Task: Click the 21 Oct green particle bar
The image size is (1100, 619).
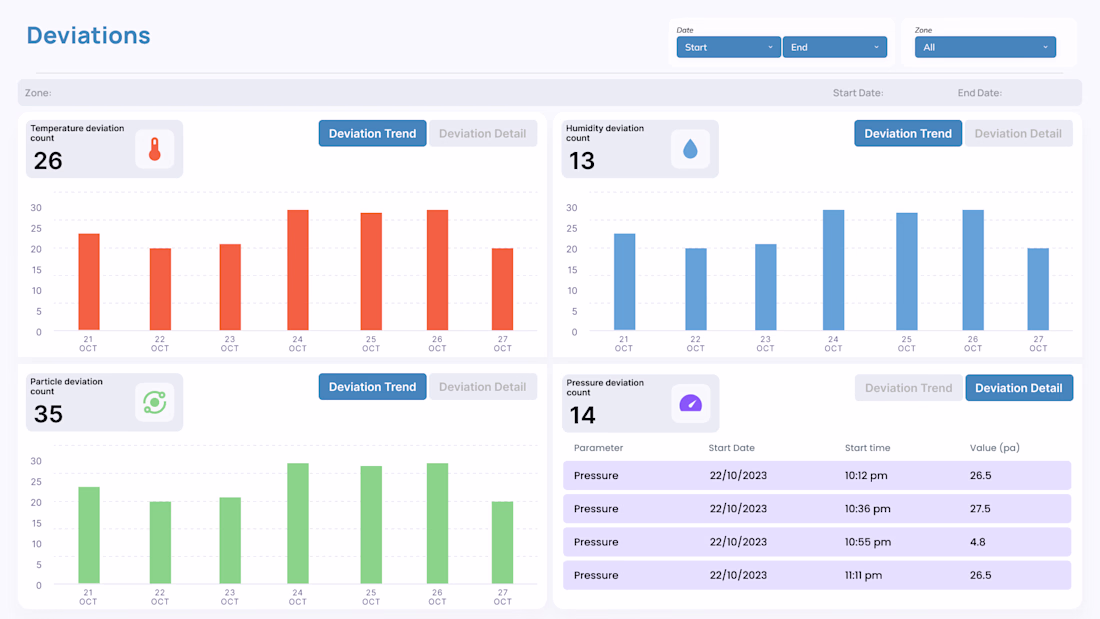Action: [89, 535]
